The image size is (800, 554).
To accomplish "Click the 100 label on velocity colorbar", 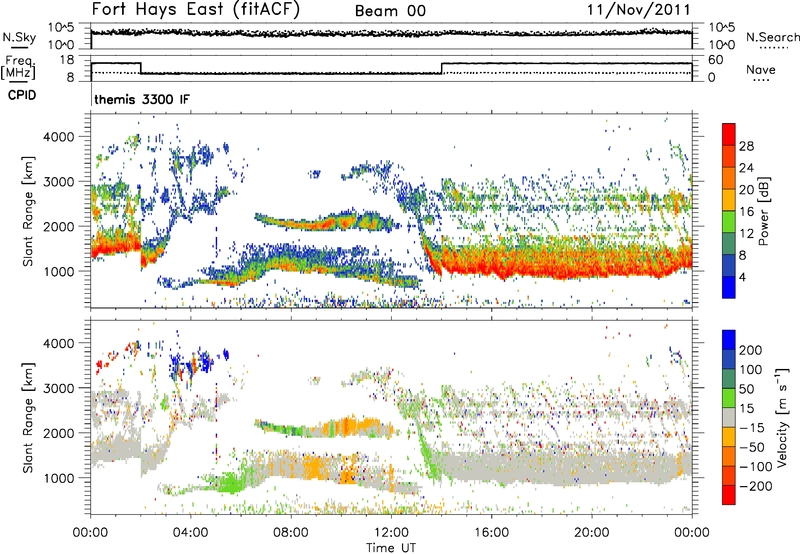I will pos(751,370).
